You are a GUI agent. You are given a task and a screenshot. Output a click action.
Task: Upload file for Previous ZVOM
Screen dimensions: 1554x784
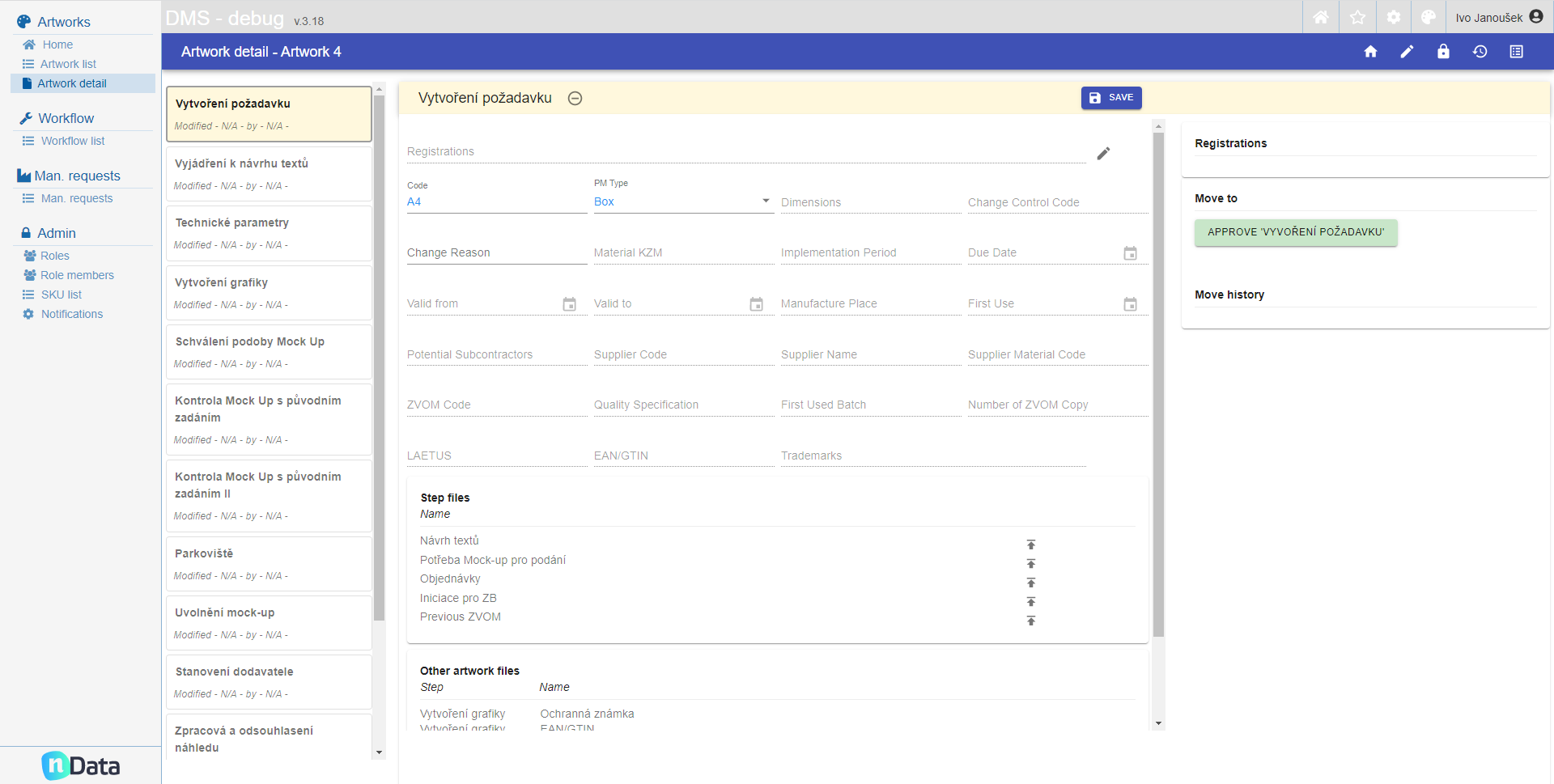pyautogui.click(x=1031, y=621)
